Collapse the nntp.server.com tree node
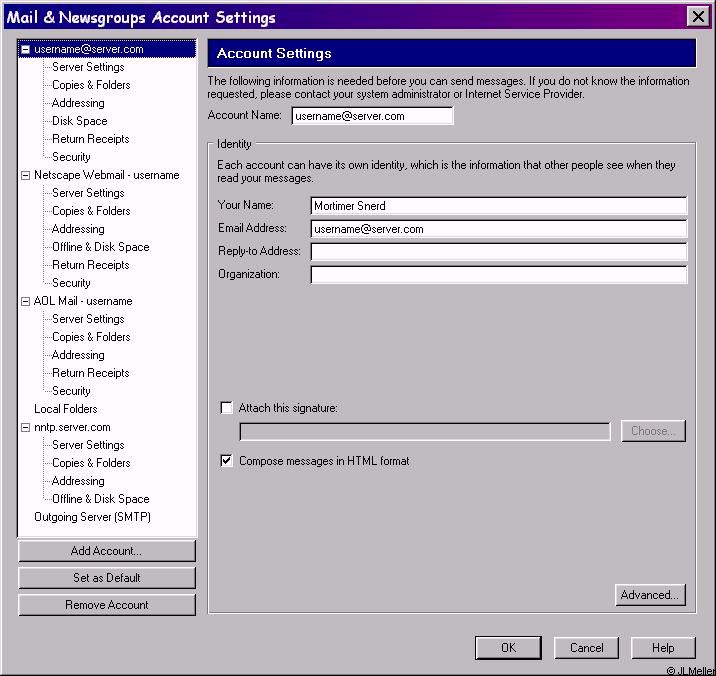The height and width of the screenshot is (676, 716). coord(26,427)
